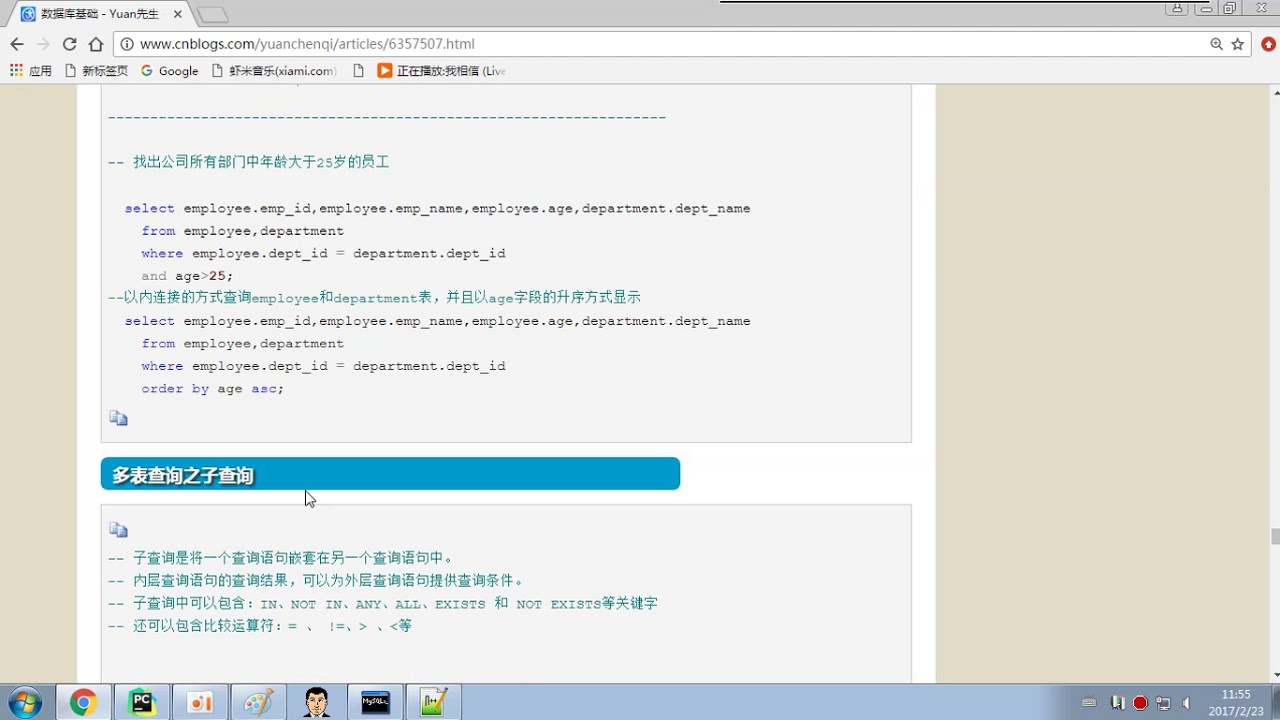This screenshot has width=1280, height=720.
Task: Click the line 'order by age asc;'
Action: [212, 388]
